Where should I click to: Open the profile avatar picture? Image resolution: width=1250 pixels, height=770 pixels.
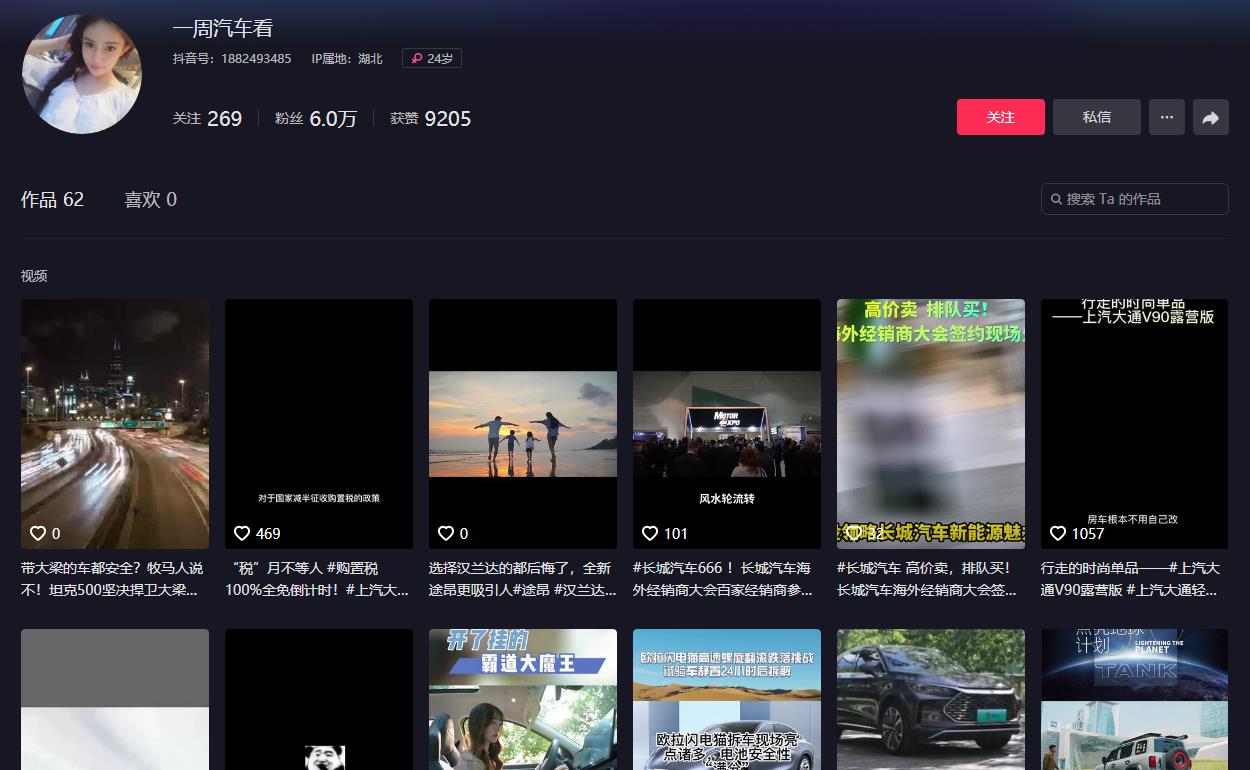82,74
